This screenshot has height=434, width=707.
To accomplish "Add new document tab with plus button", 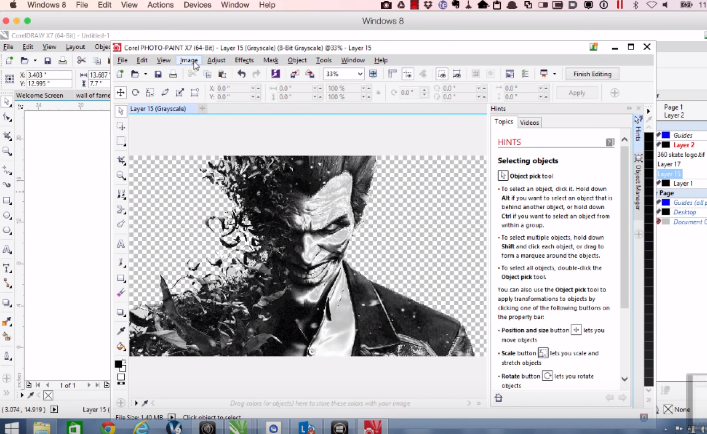I will coord(202,109).
